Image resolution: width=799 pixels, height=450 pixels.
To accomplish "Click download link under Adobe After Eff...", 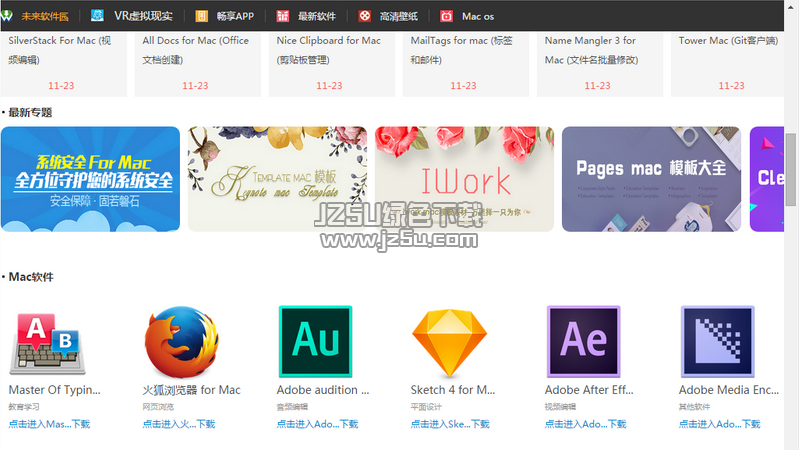I will tap(585, 424).
